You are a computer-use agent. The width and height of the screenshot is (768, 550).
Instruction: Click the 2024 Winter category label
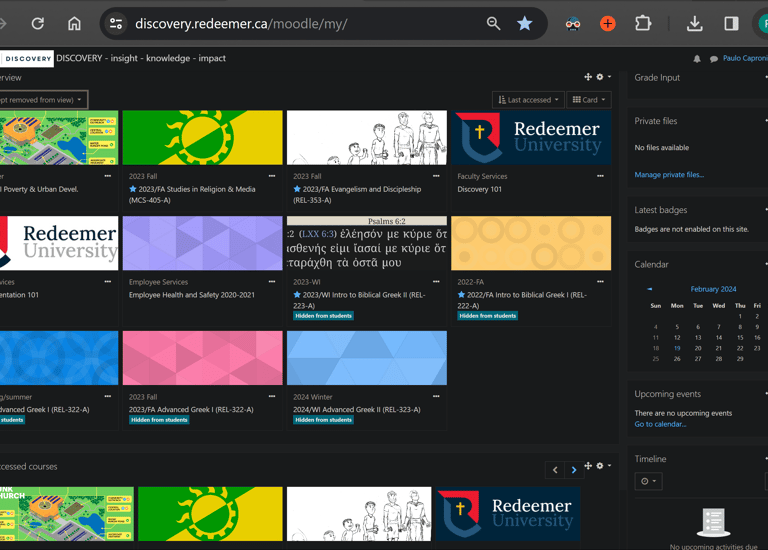click(x=312, y=397)
